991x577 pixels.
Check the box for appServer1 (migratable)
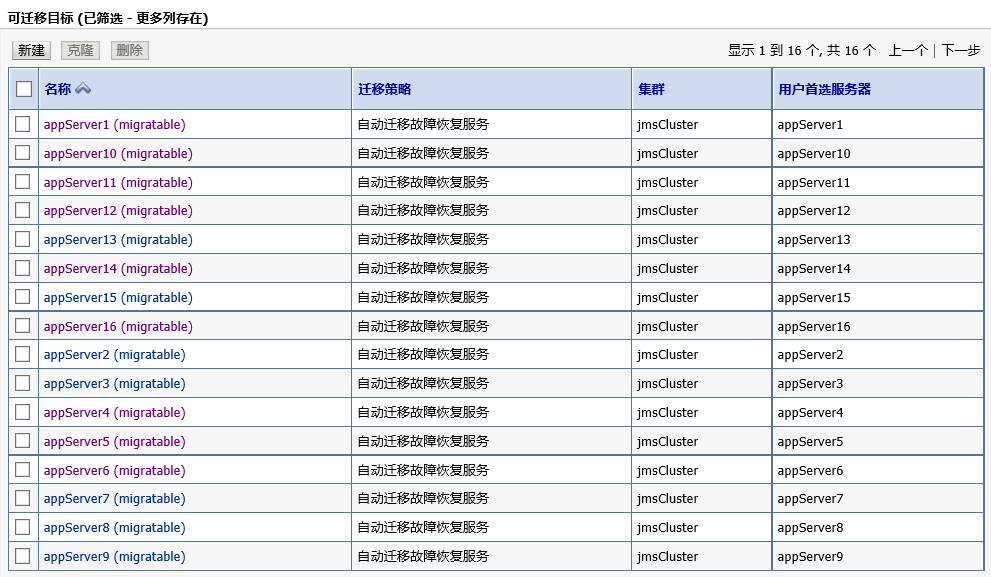click(x=23, y=124)
